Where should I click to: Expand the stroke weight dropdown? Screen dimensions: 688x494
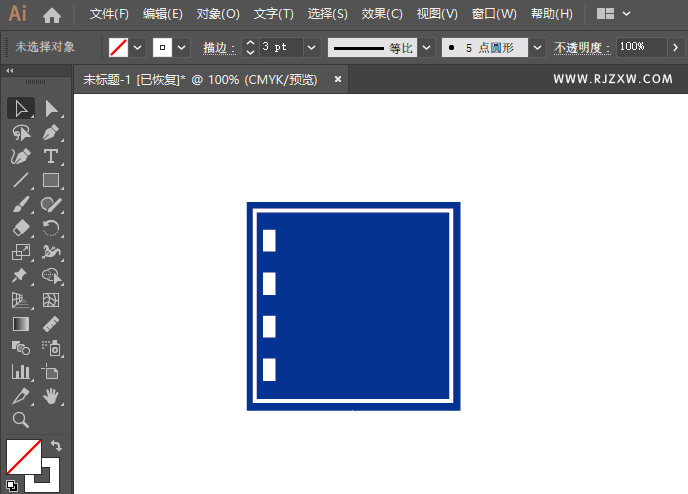(x=311, y=47)
